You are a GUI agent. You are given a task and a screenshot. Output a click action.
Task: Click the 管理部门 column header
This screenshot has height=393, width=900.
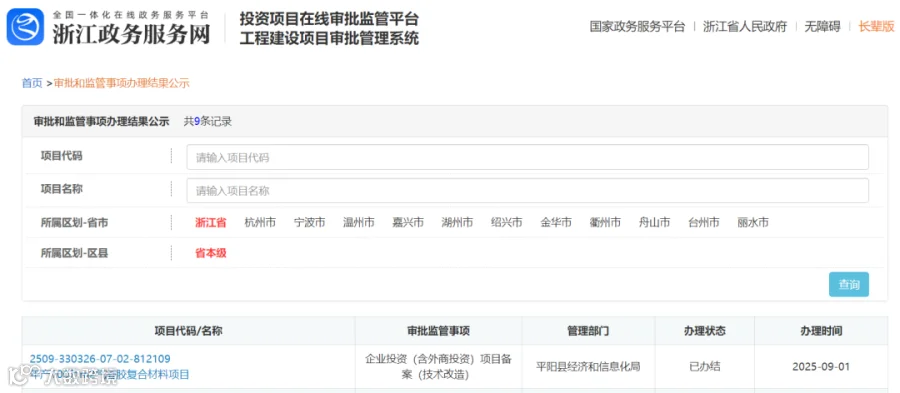point(588,331)
